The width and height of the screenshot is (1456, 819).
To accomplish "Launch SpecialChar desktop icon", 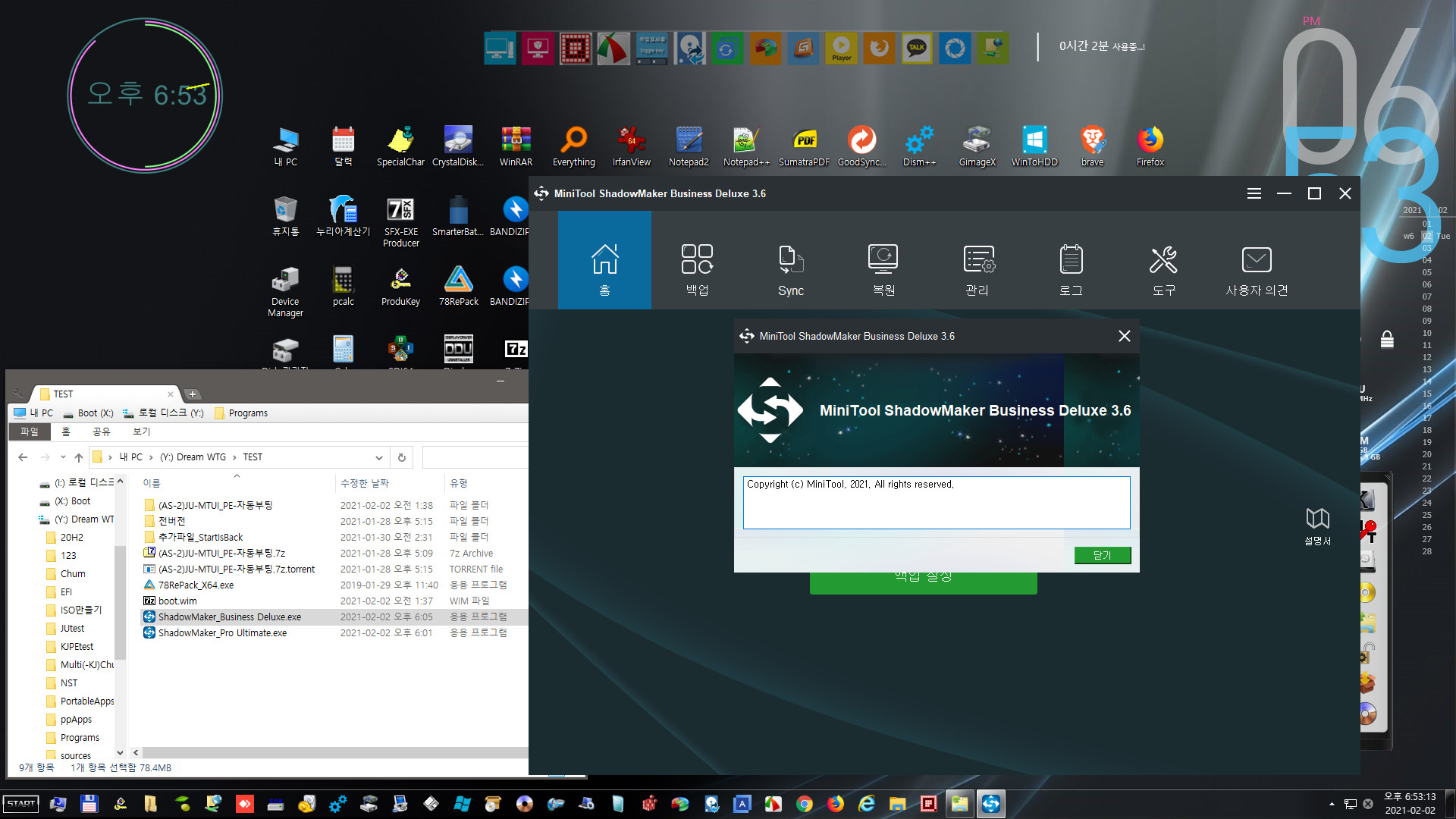I will point(401,146).
